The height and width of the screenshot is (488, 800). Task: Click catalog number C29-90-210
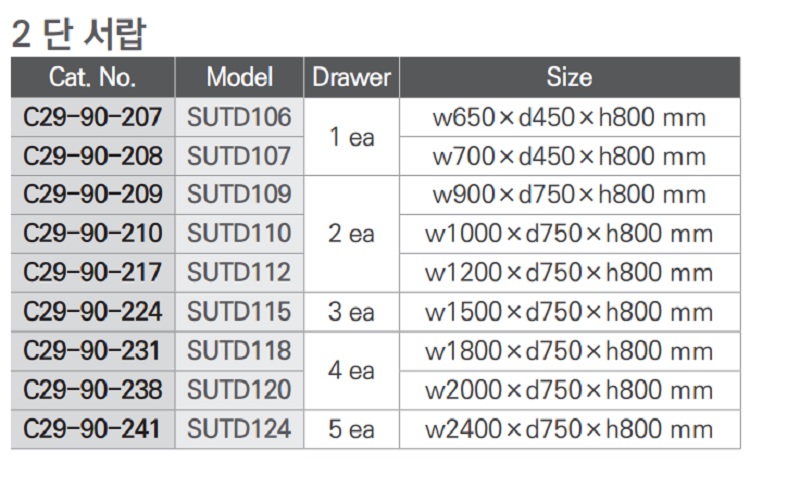pos(92,234)
